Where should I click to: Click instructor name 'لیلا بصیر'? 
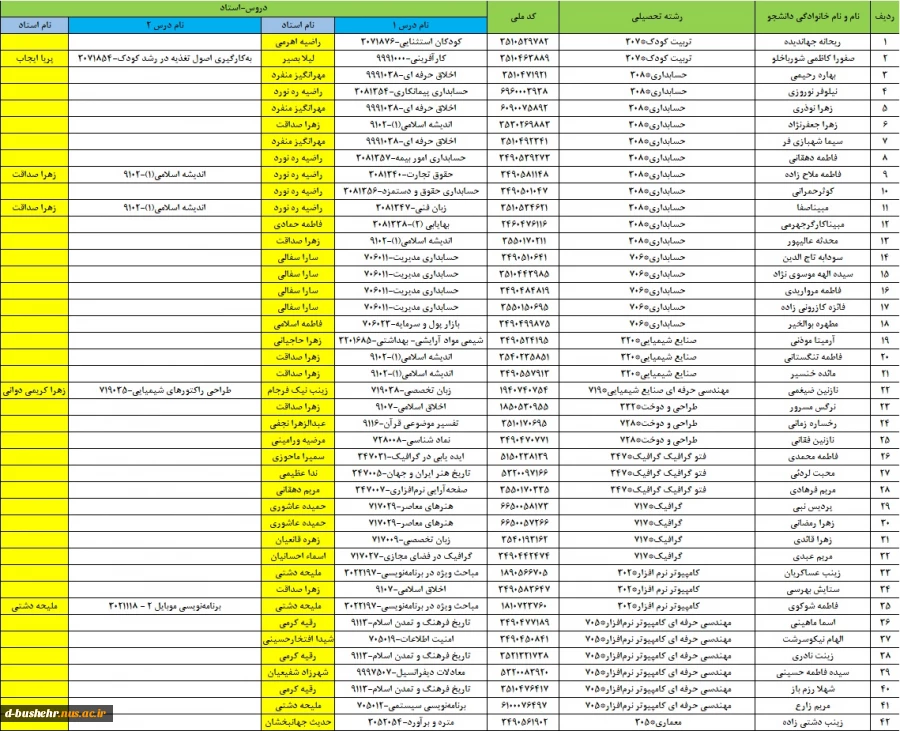point(298,59)
